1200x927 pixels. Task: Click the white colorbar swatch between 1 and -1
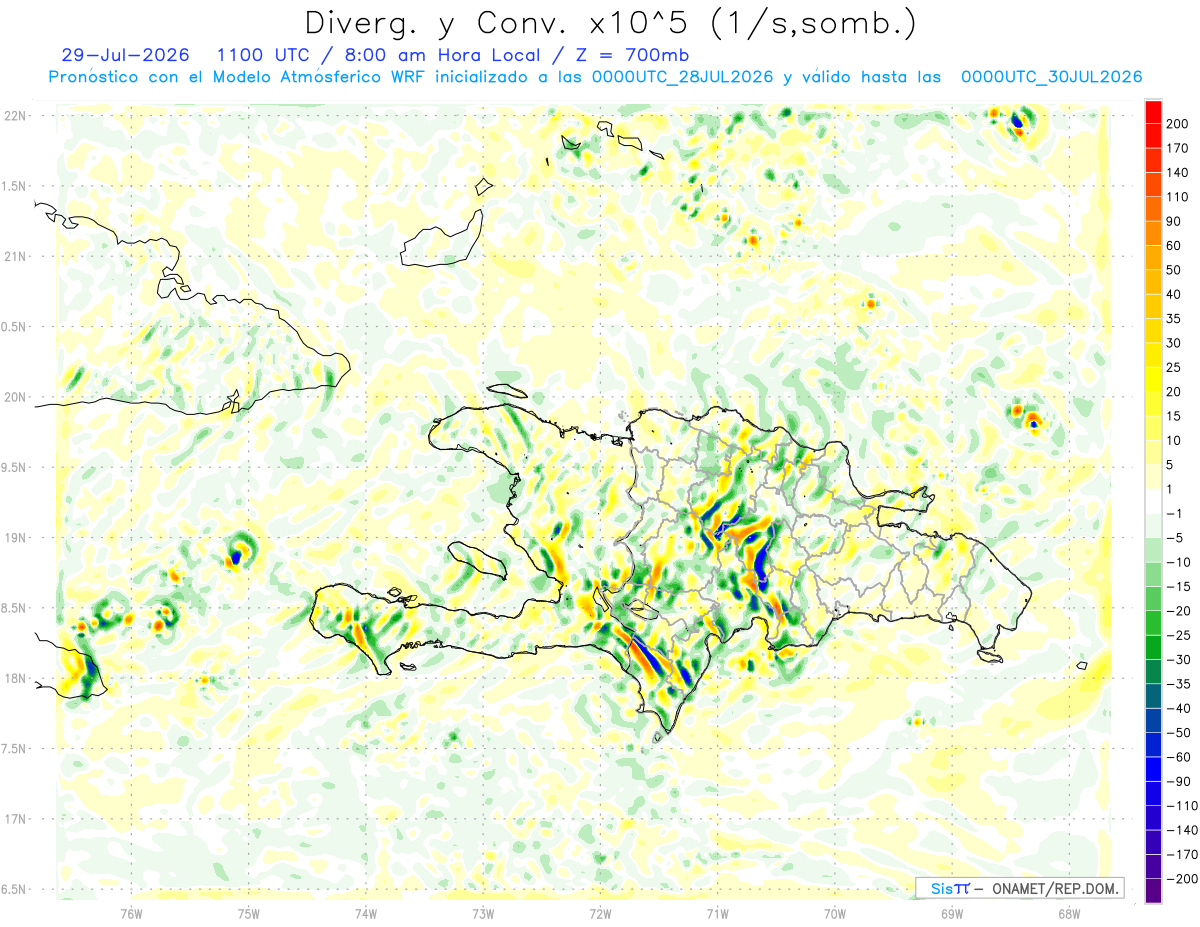(1153, 502)
